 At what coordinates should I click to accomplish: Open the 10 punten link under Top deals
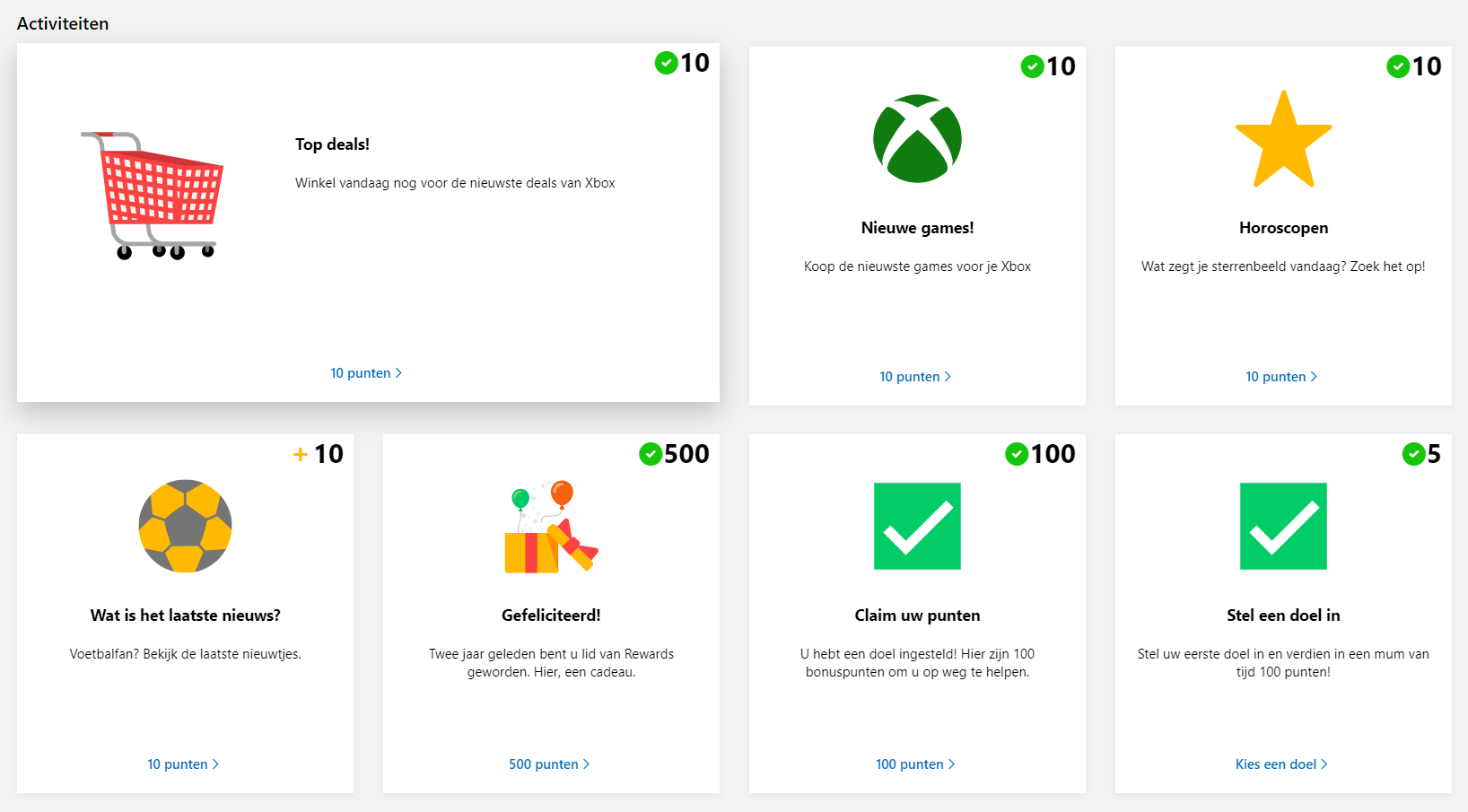366,373
